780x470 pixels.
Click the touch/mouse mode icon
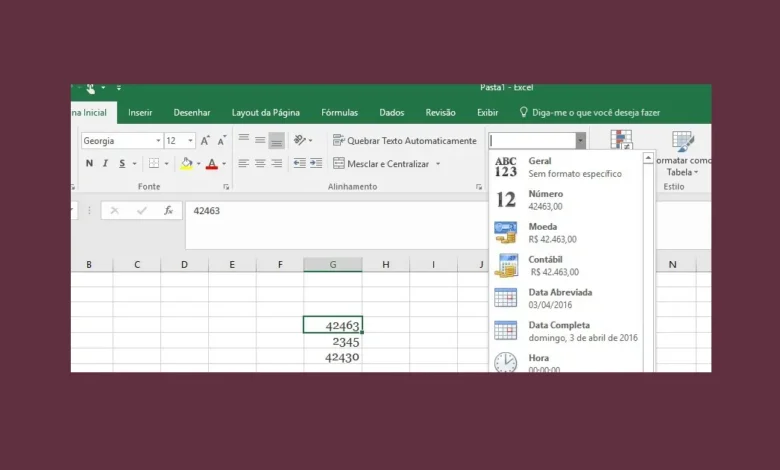[91, 89]
